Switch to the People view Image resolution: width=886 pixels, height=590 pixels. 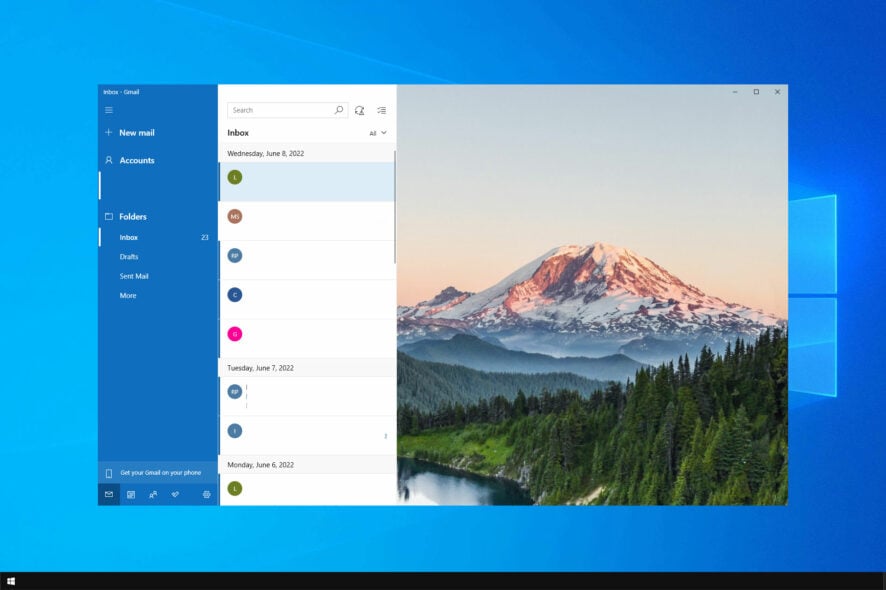click(155, 493)
